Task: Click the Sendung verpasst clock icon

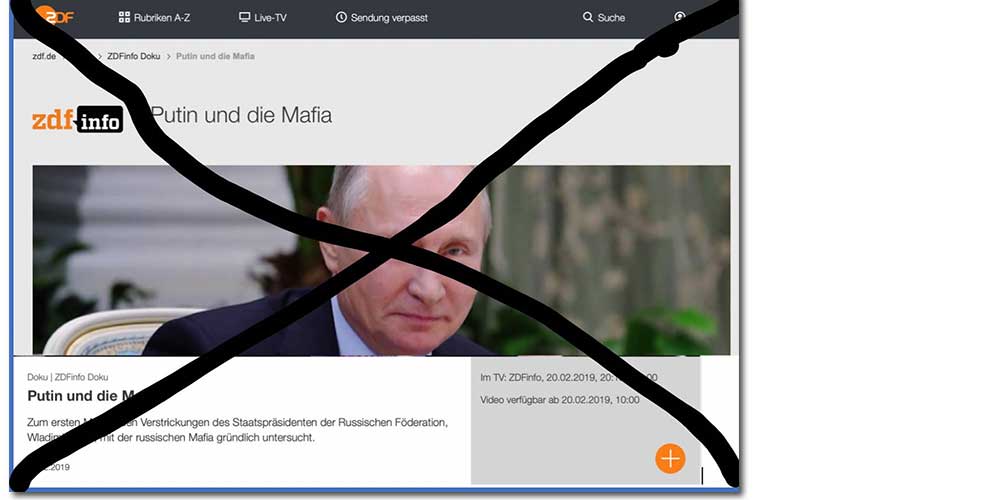Action: point(341,17)
